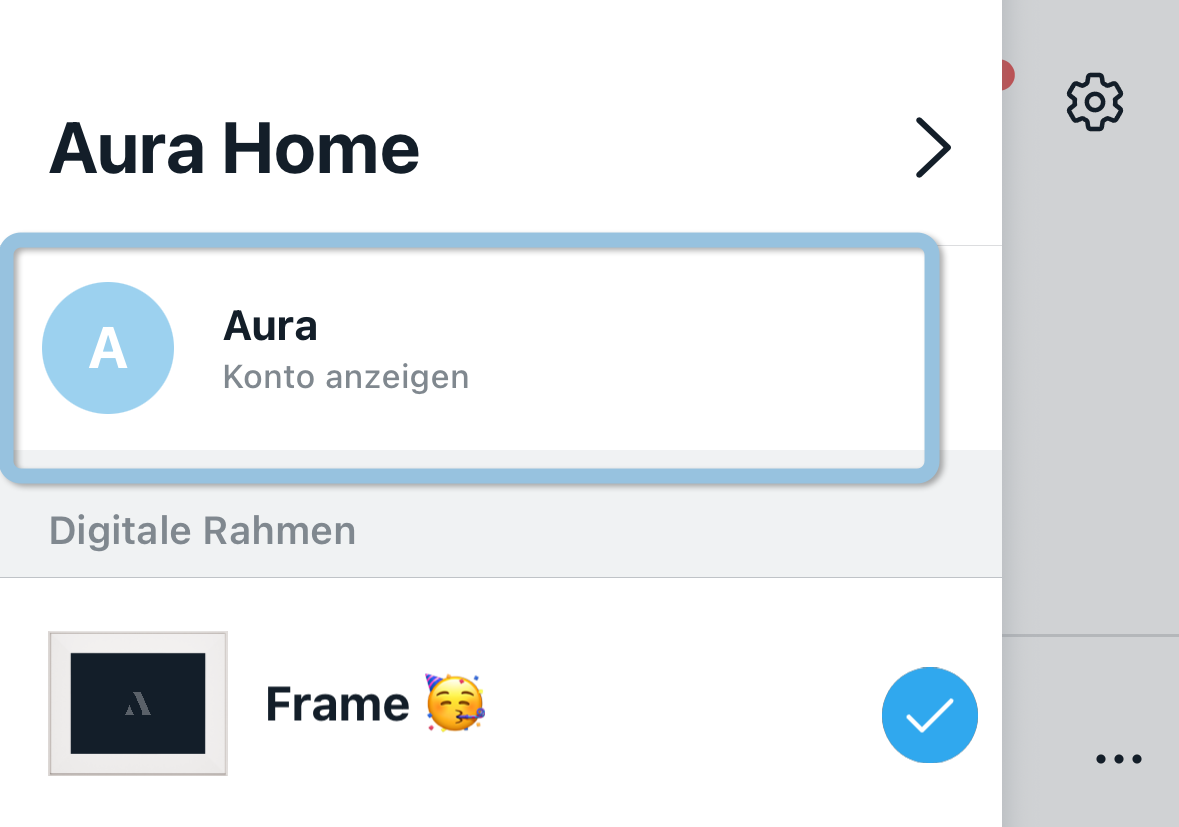Tap the red notification dot
1179x827 pixels.
(1007, 75)
